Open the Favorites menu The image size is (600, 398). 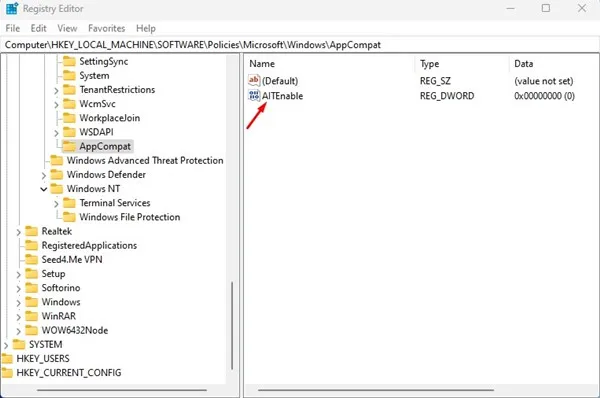click(106, 28)
